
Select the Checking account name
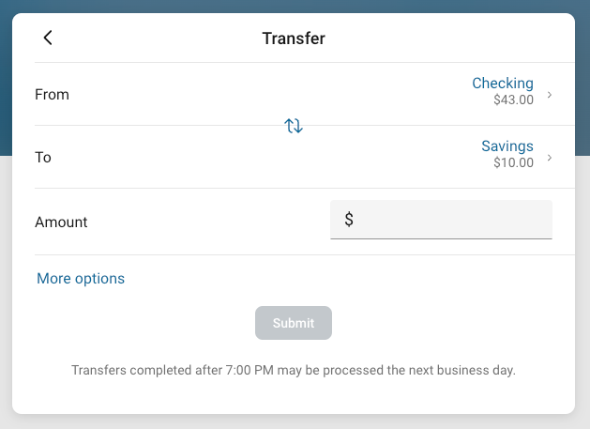(503, 83)
